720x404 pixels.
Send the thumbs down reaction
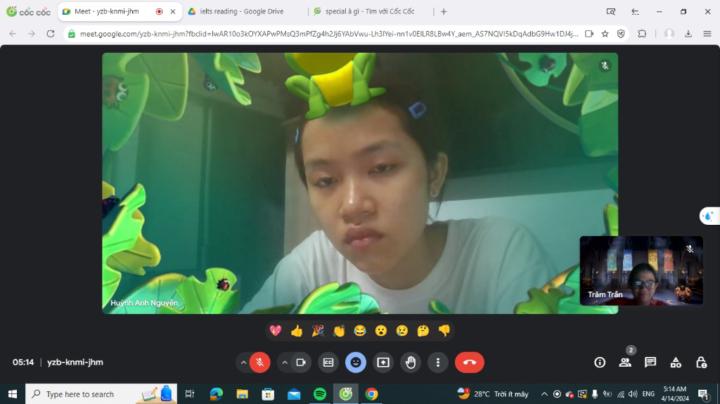pos(444,331)
